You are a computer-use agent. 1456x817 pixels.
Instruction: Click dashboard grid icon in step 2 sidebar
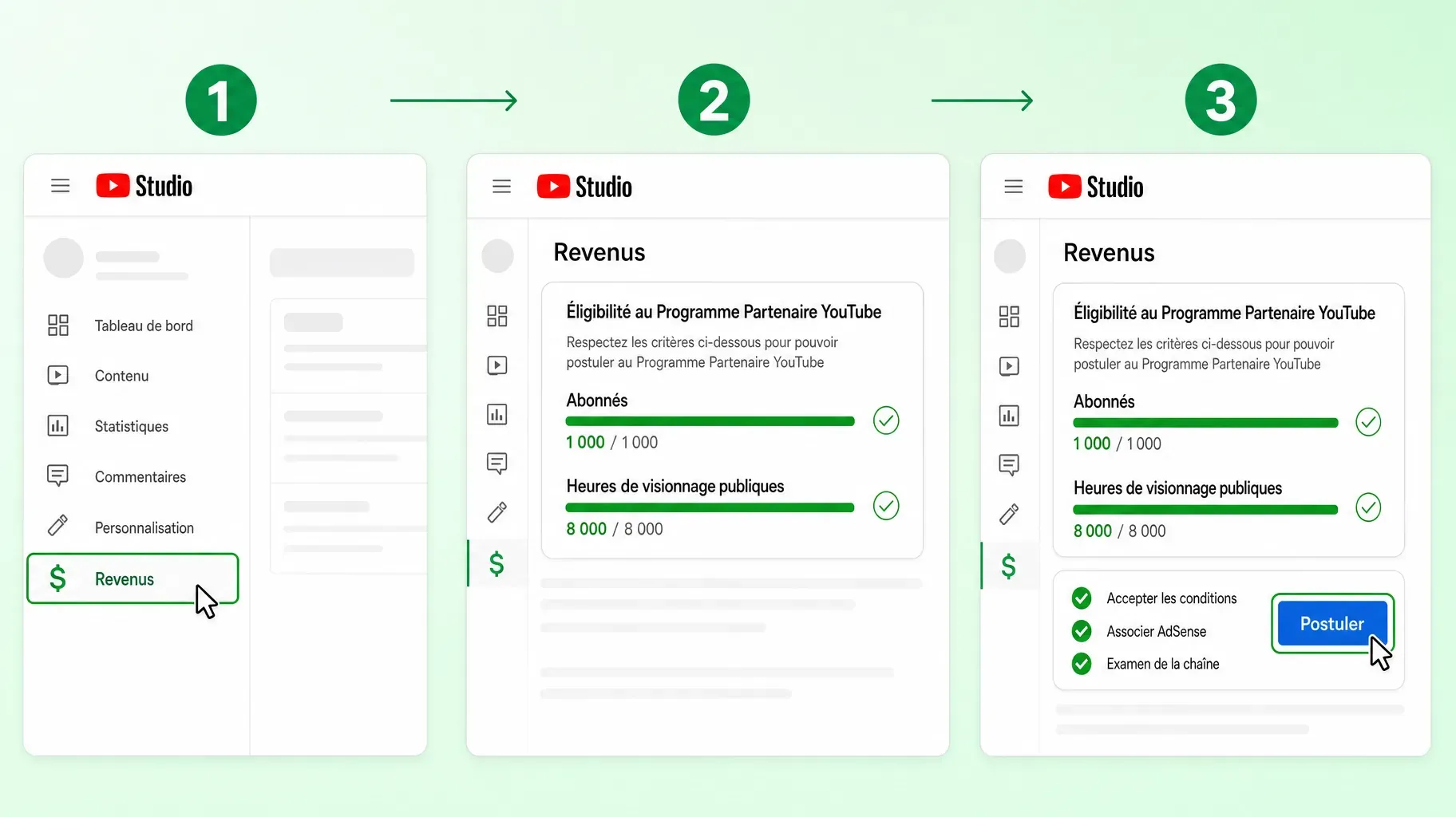(497, 316)
